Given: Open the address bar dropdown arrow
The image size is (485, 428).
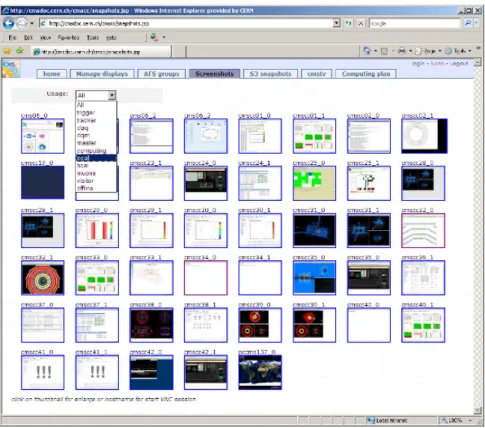Looking at the screenshot, I should [x=337, y=23].
